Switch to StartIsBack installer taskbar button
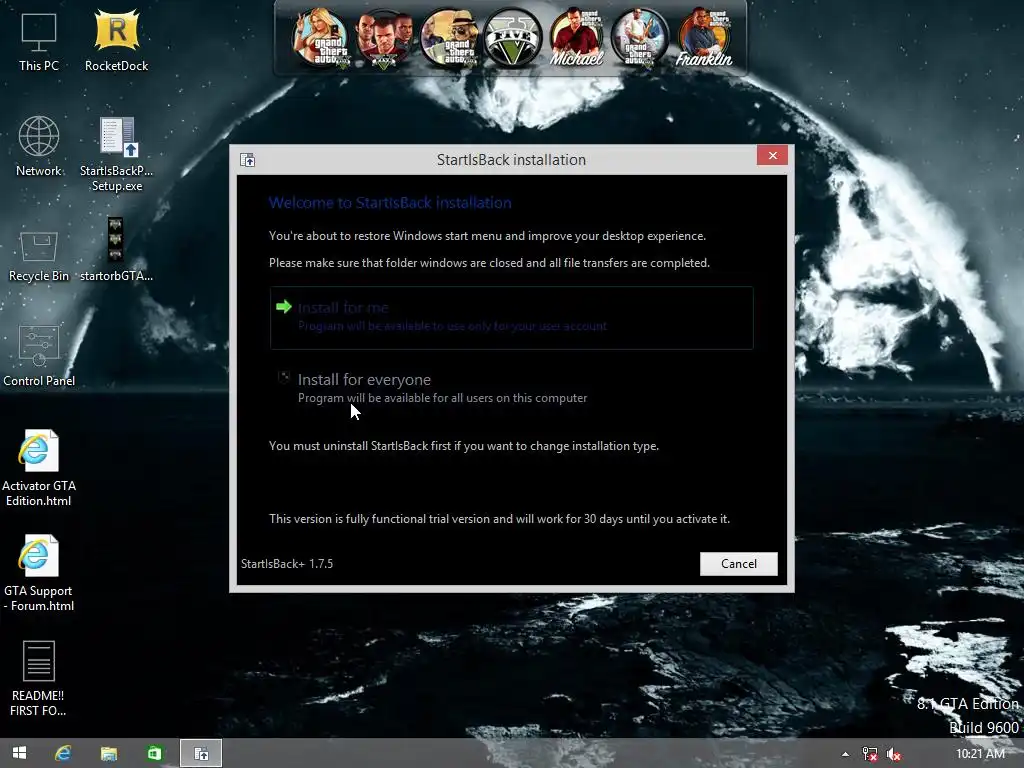1024x768 pixels. (201, 753)
